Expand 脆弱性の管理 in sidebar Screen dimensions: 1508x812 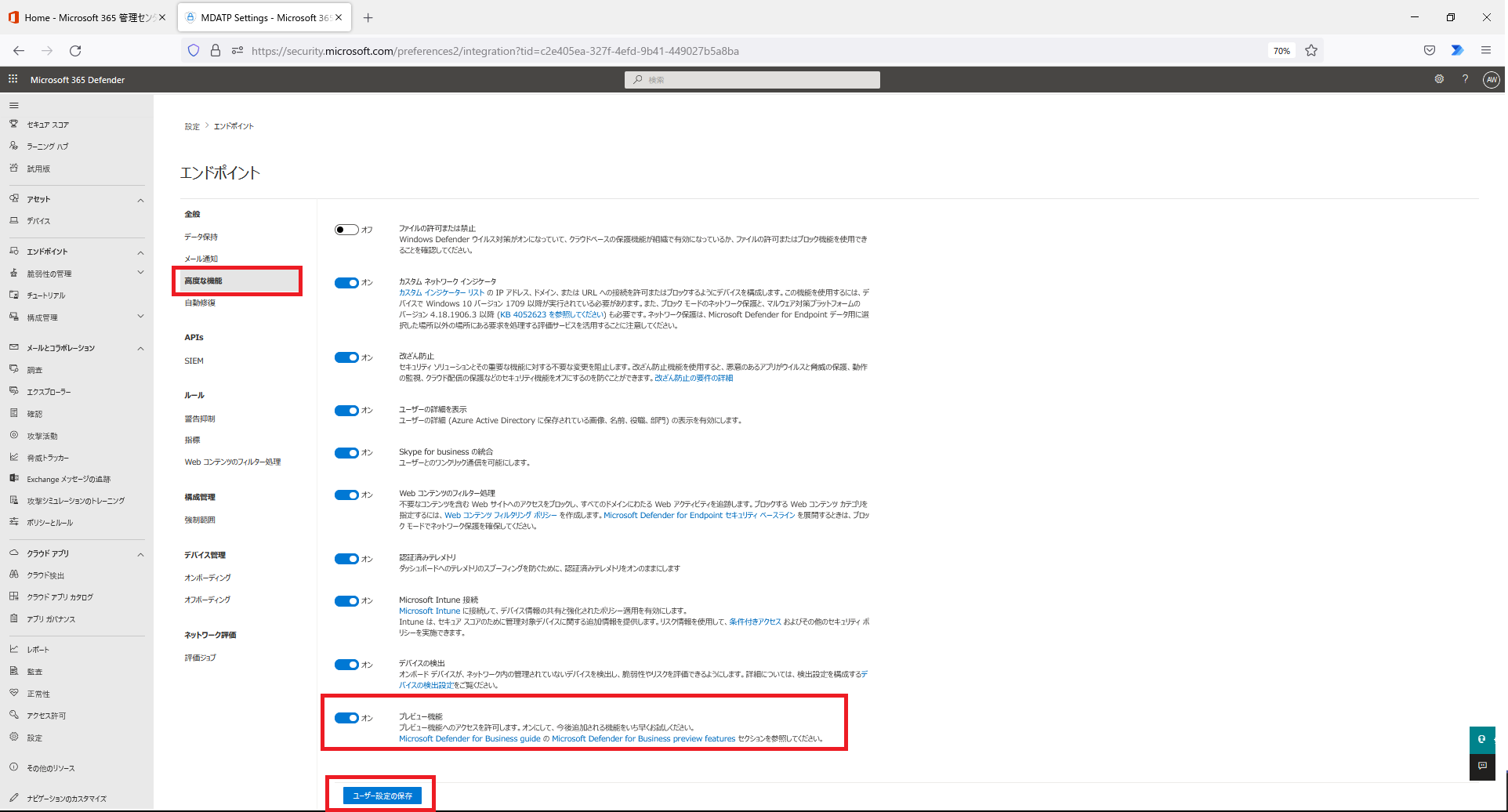tap(140, 273)
